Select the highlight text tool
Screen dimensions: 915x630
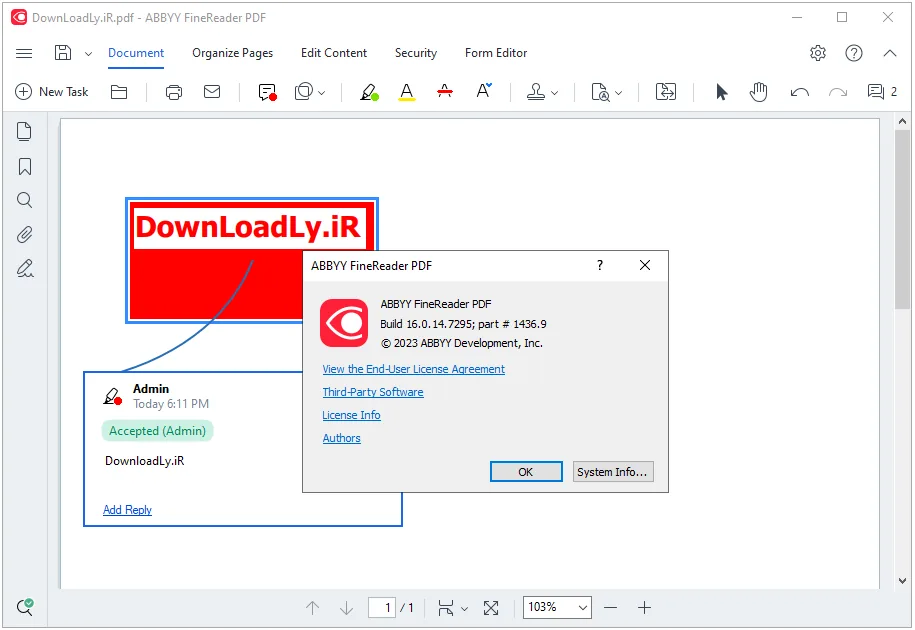point(369,92)
